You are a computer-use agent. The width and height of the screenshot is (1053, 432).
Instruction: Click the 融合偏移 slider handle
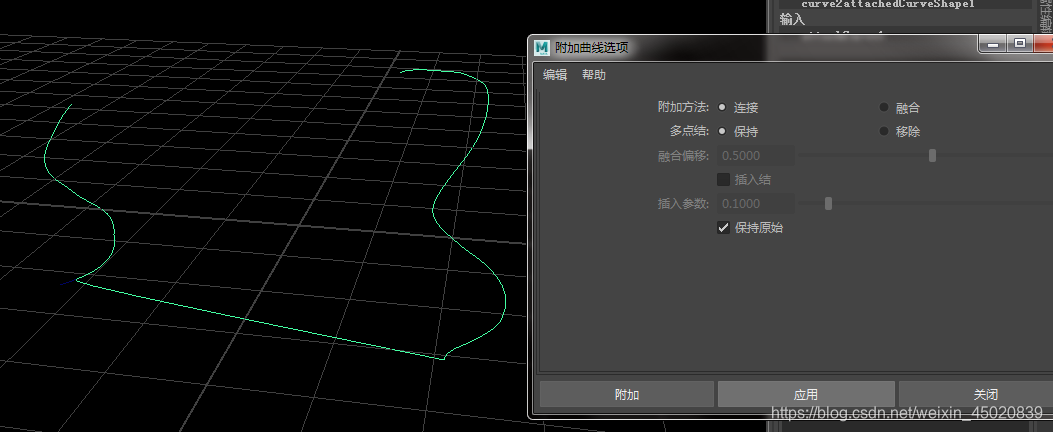point(932,156)
